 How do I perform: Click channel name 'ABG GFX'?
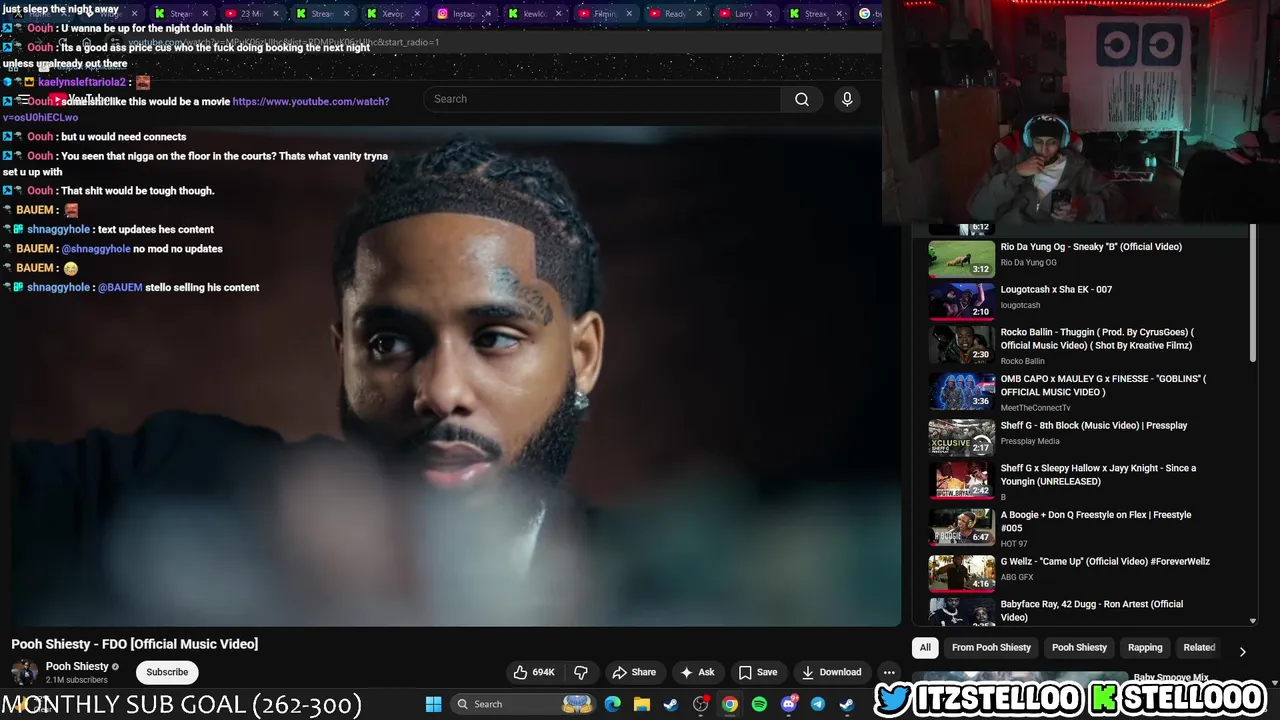pos(1017,577)
